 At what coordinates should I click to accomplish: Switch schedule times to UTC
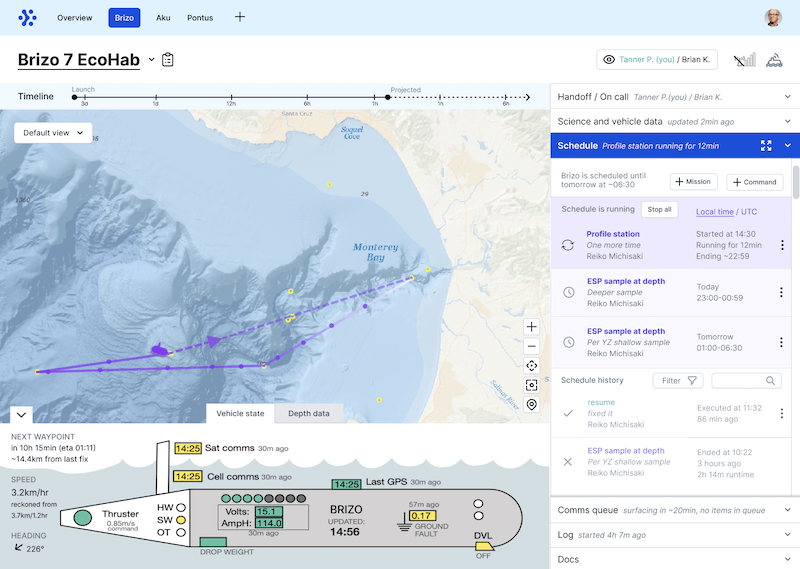point(749,212)
